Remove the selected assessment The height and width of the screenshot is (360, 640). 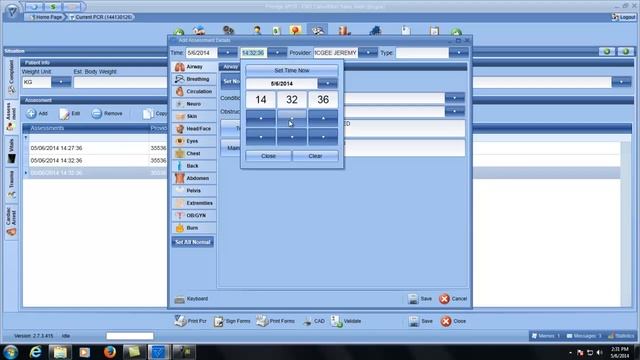pyautogui.click(x=107, y=113)
